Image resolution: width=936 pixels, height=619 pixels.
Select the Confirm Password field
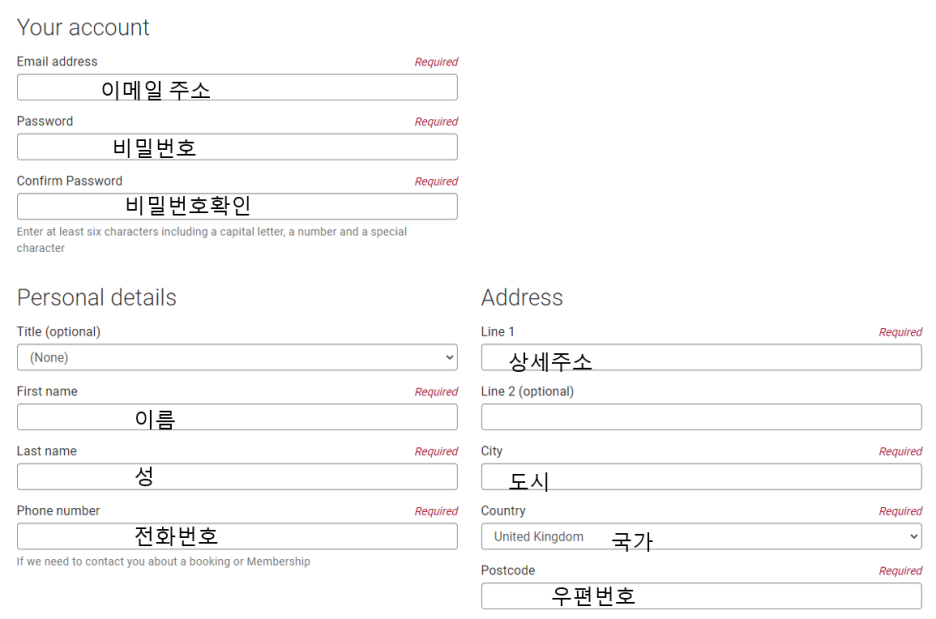click(237, 207)
